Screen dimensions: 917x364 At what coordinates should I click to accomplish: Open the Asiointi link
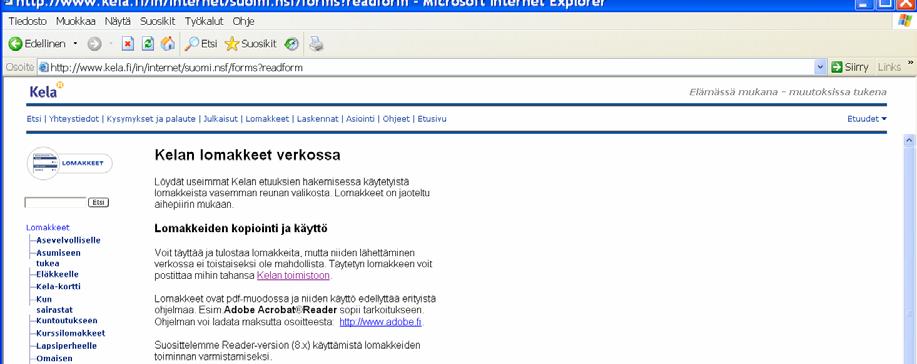(x=360, y=119)
